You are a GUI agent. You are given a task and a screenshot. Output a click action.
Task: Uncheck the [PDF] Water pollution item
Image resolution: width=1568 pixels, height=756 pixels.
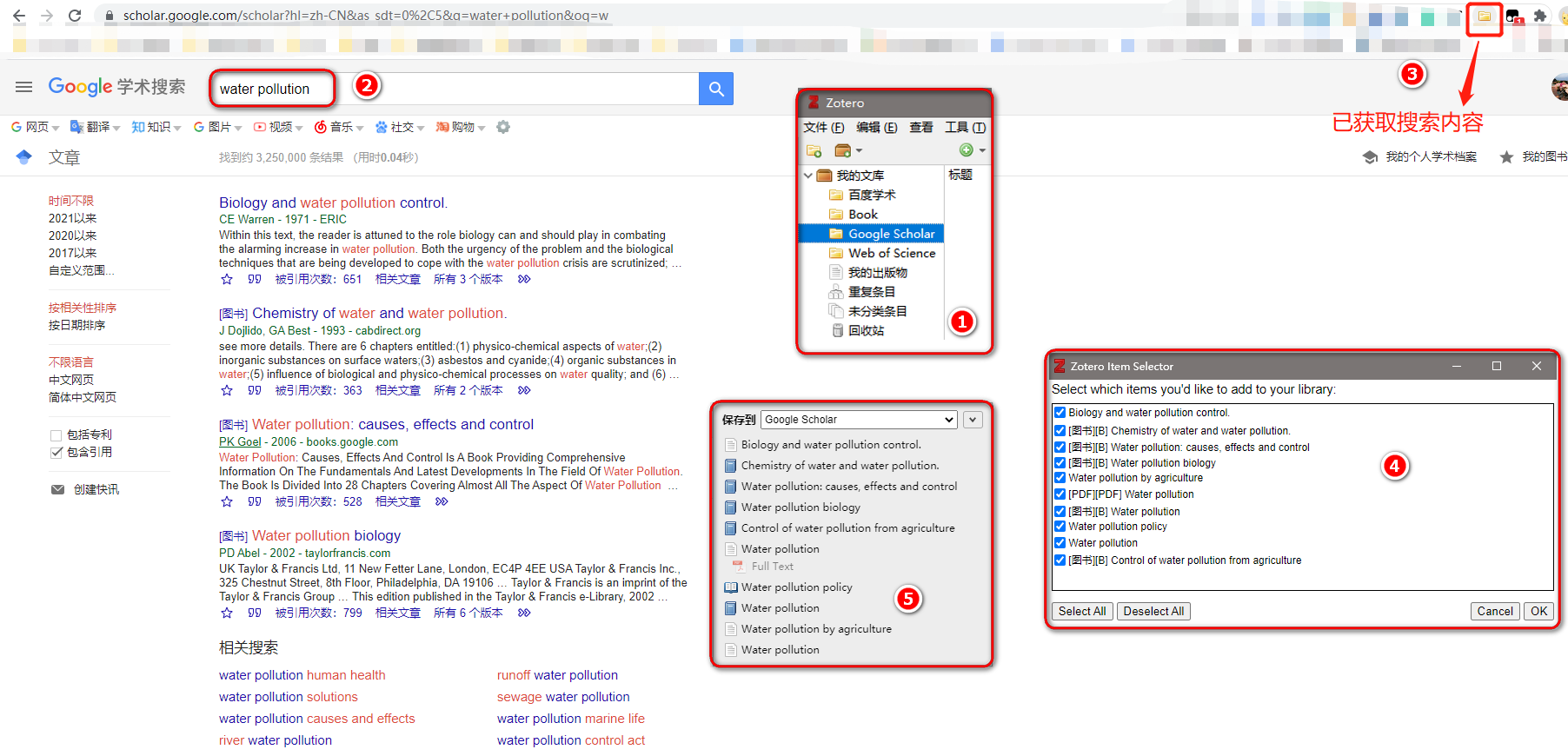pos(1060,494)
